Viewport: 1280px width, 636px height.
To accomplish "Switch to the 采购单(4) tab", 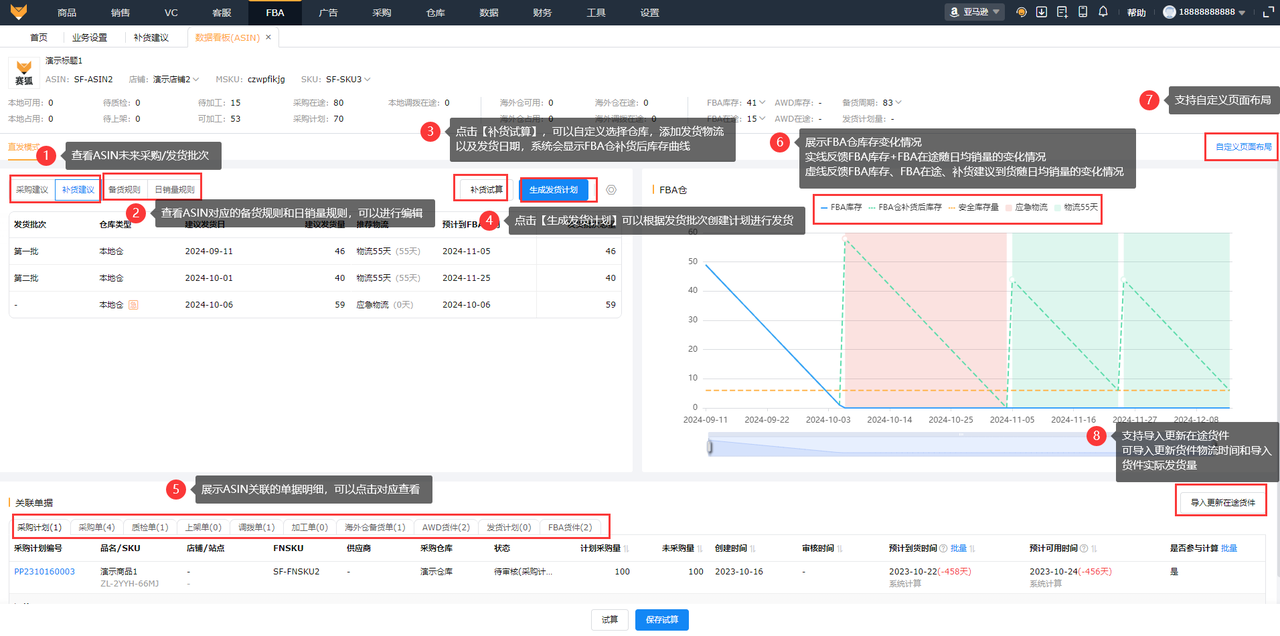I will coord(96,527).
